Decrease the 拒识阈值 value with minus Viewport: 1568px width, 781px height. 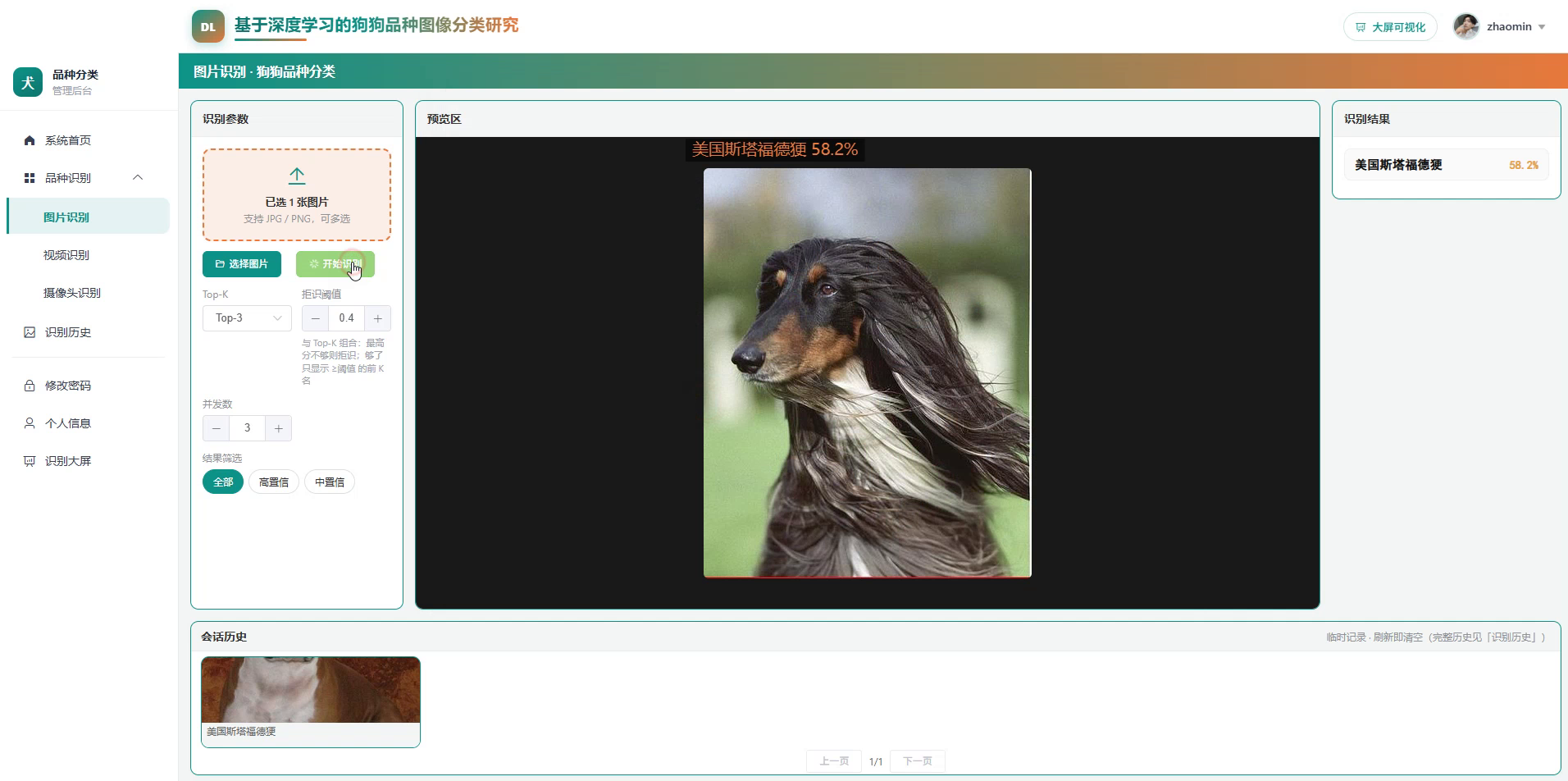tap(315, 318)
